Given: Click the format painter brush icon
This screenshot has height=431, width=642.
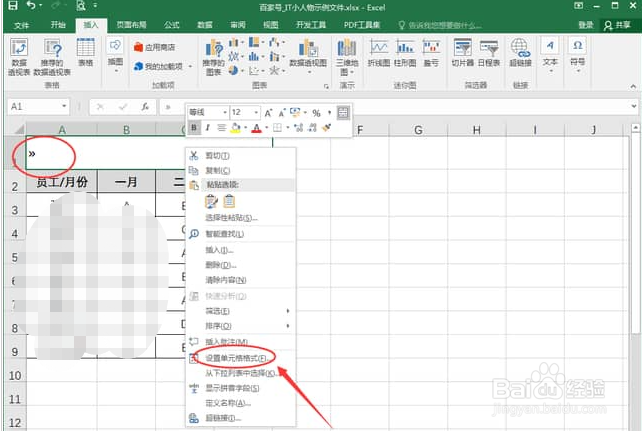Looking at the screenshot, I should click(326, 128).
